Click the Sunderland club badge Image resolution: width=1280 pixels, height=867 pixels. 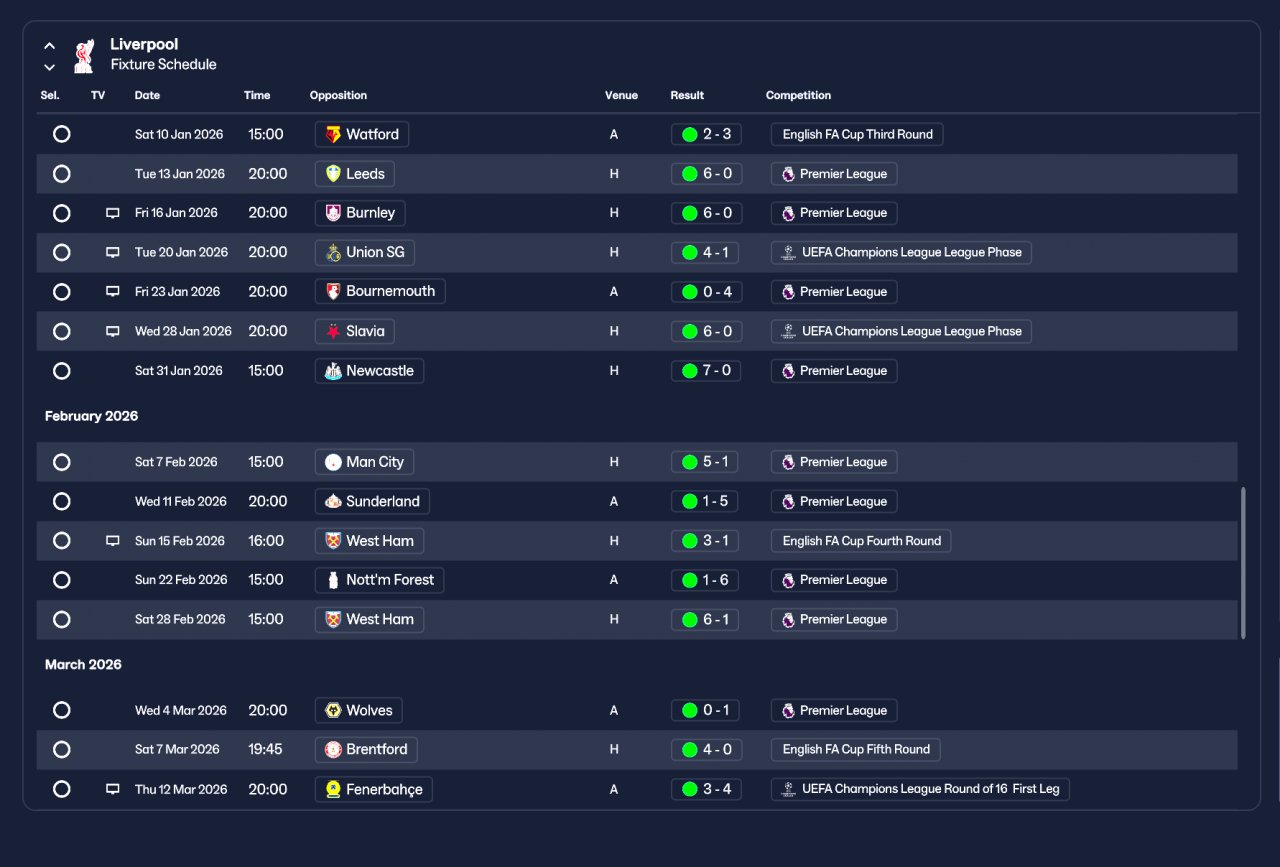pyautogui.click(x=333, y=502)
